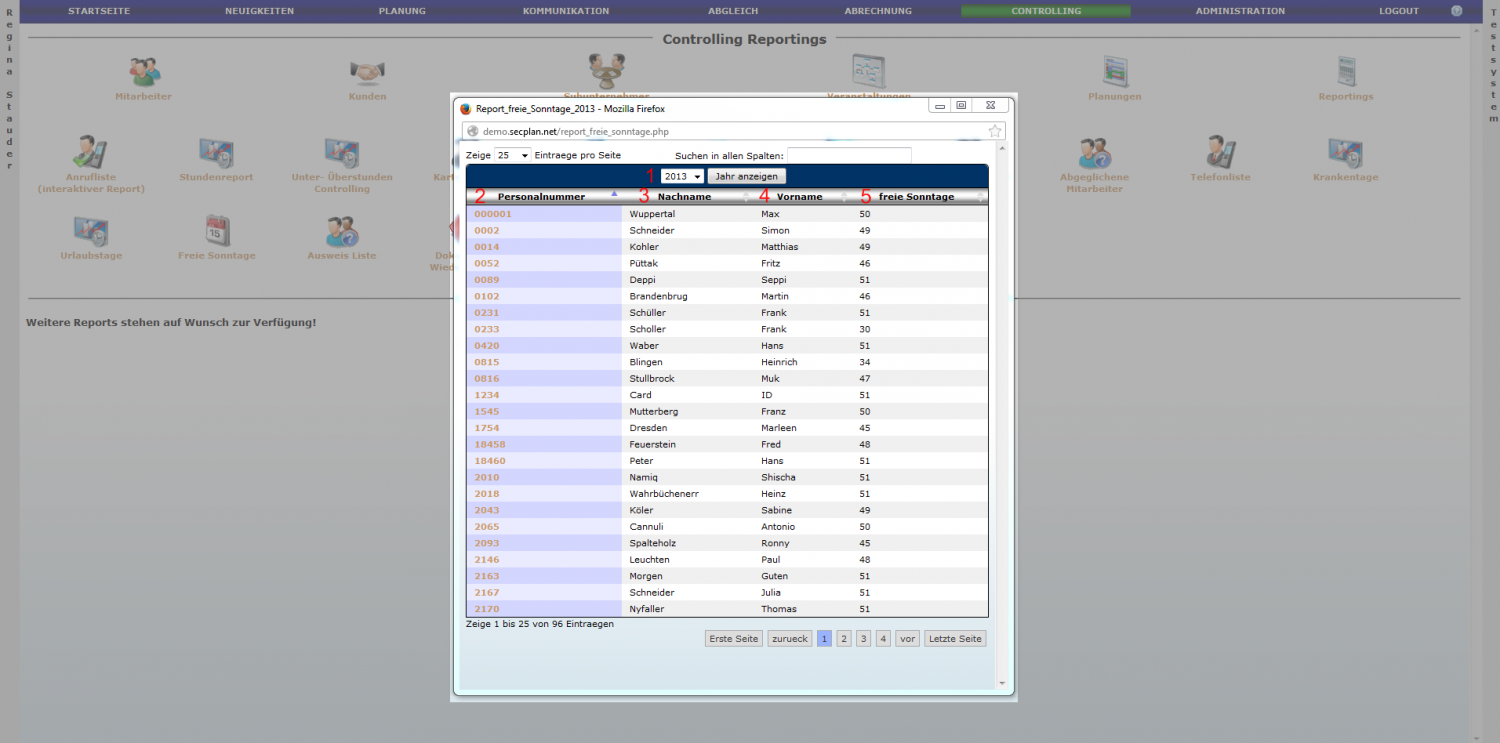1500x743 pixels.
Task: Click the Nachname cell Stullbrock
Action: (x=653, y=379)
